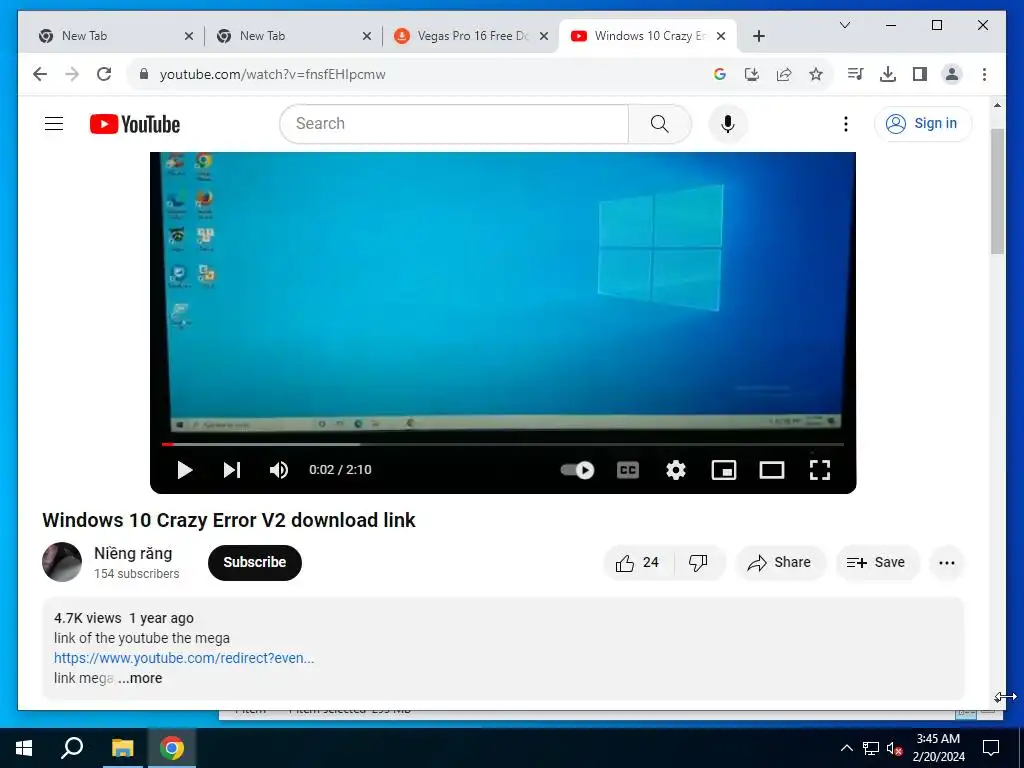1024x768 pixels.
Task: Click the address bar URL
Action: tap(272, 74)
